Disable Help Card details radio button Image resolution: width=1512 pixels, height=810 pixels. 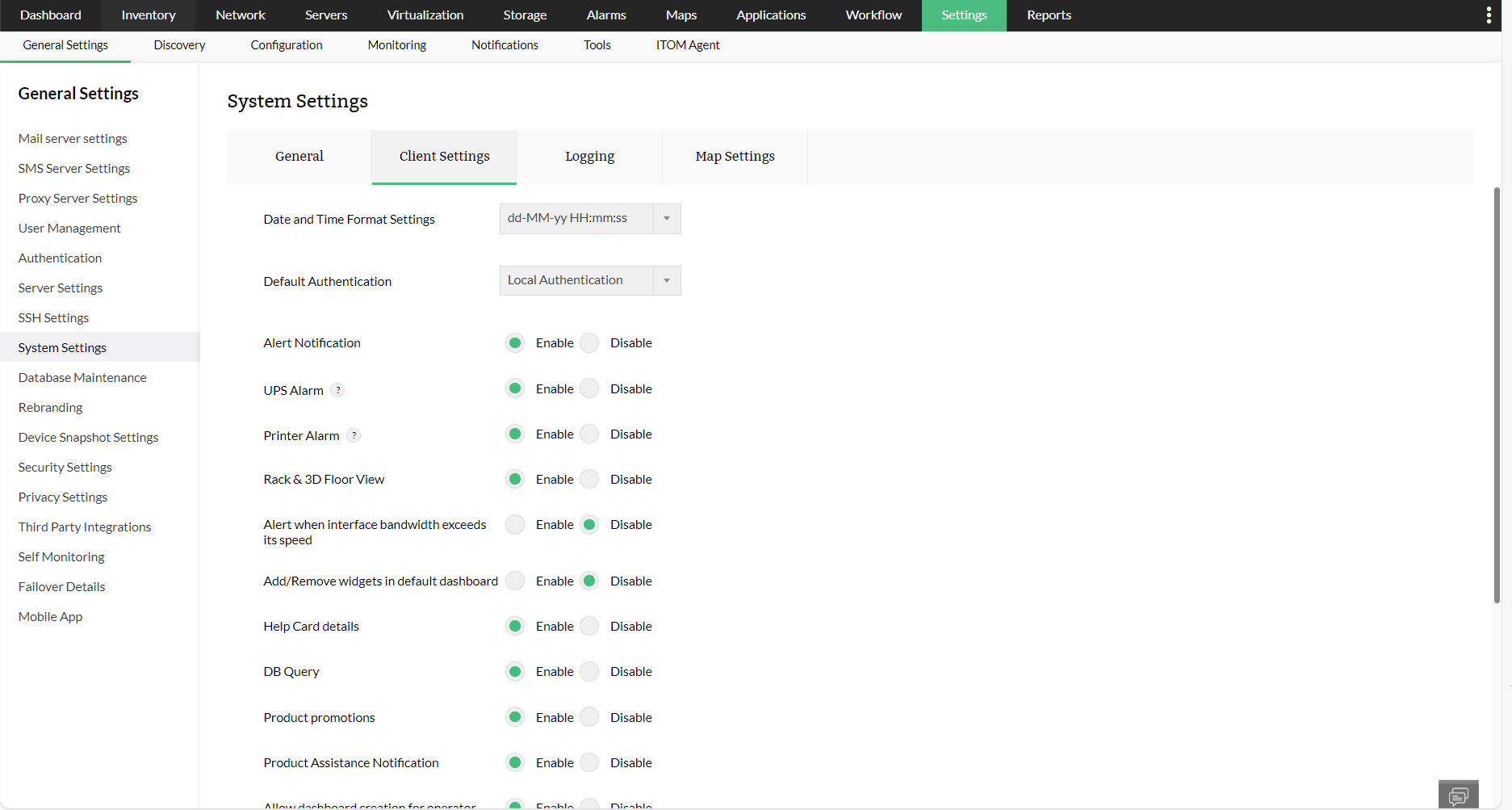[590, 626]
